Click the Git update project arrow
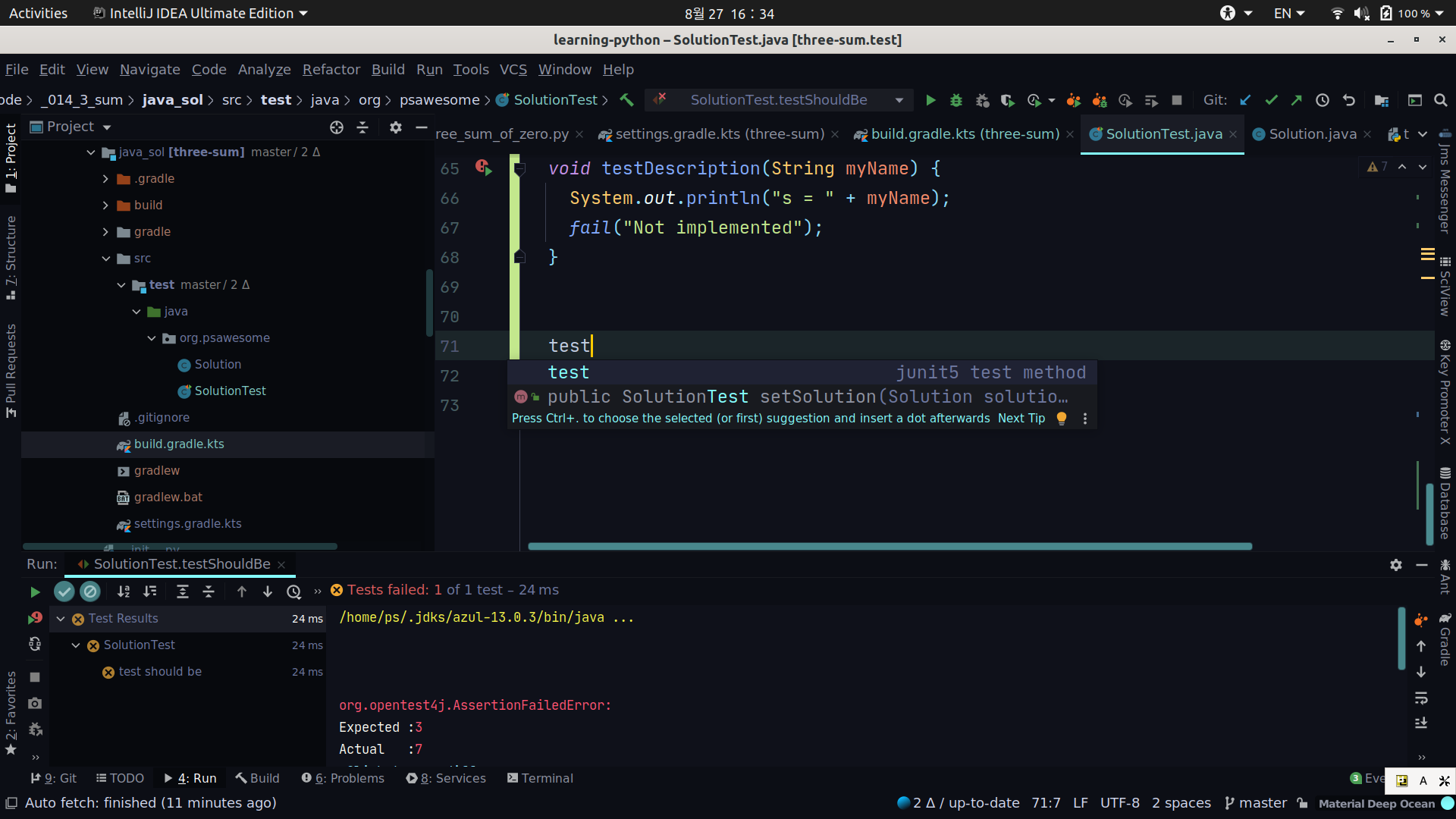This screenshot has width=1456, height=819. click(x=1245, y=100)
